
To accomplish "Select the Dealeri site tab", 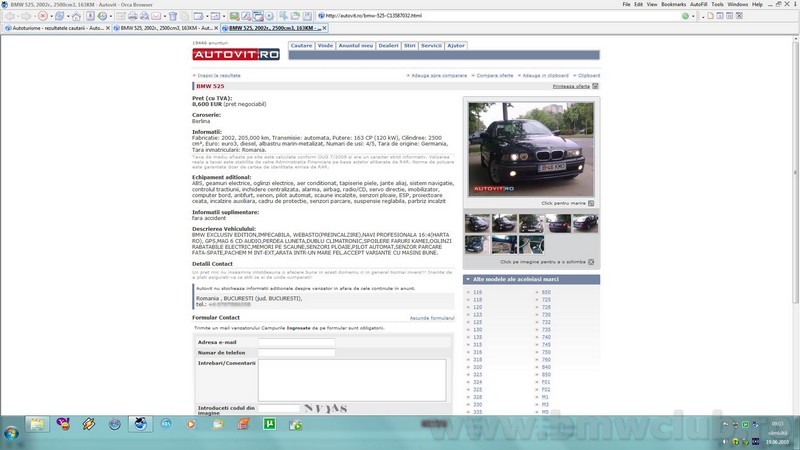I will (388, 45).
